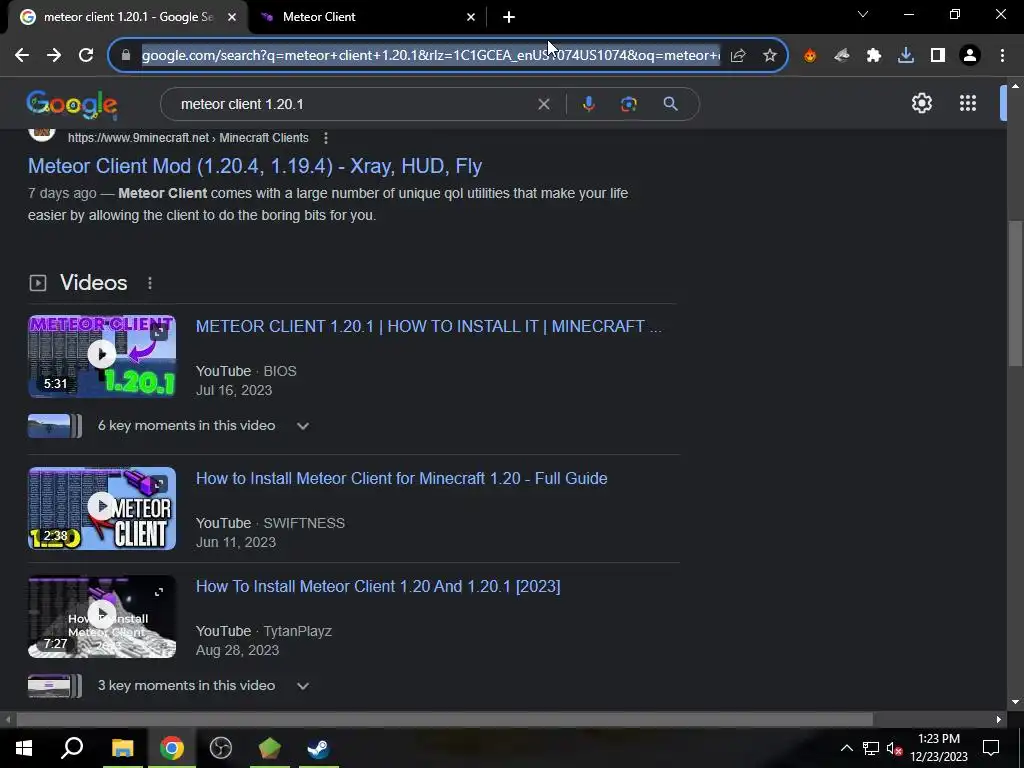
Task: Open the Chrome profile avatar
Action: point(970,56)
